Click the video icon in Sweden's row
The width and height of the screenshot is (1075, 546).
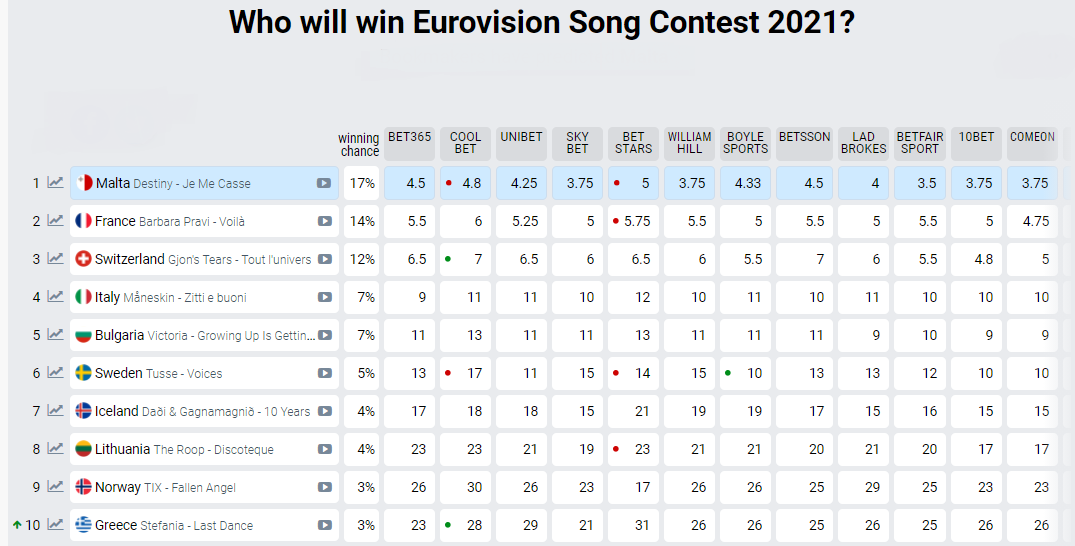tap(324, 373)
